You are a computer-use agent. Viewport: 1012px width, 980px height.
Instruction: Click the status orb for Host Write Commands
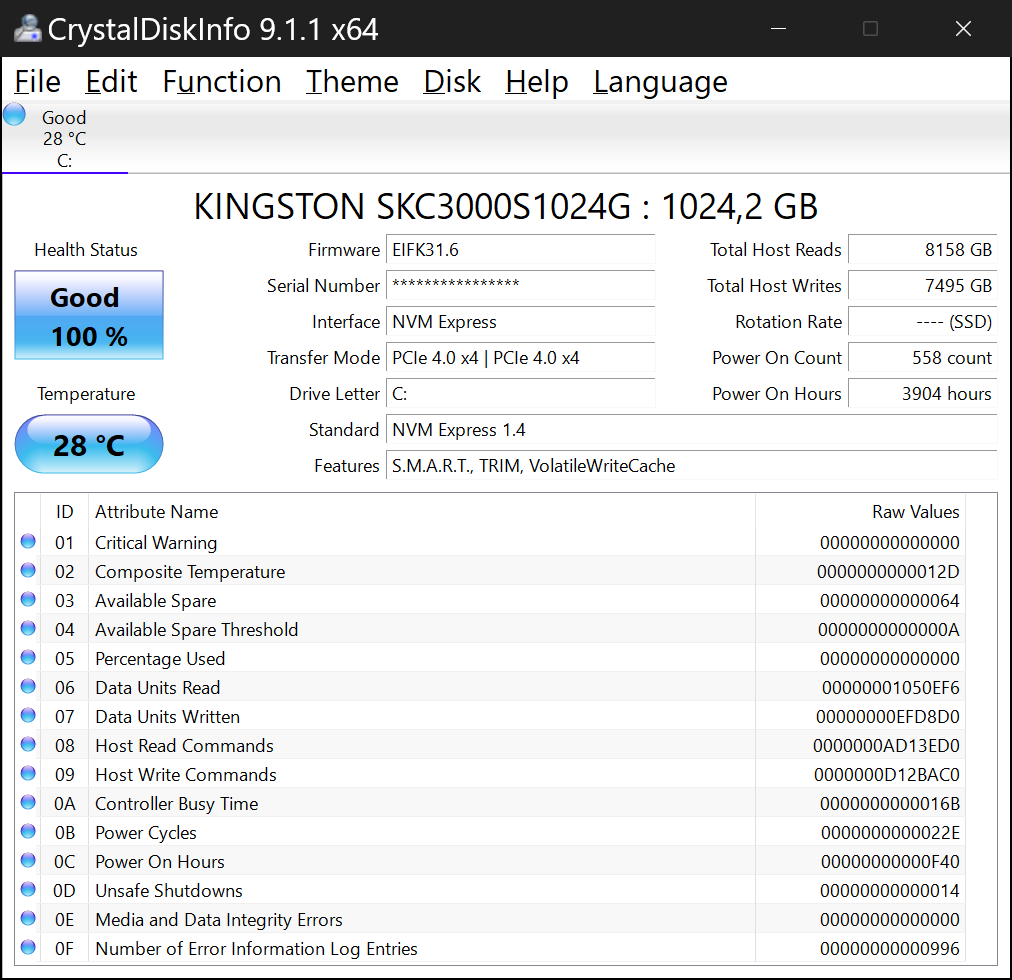[28, 773]
